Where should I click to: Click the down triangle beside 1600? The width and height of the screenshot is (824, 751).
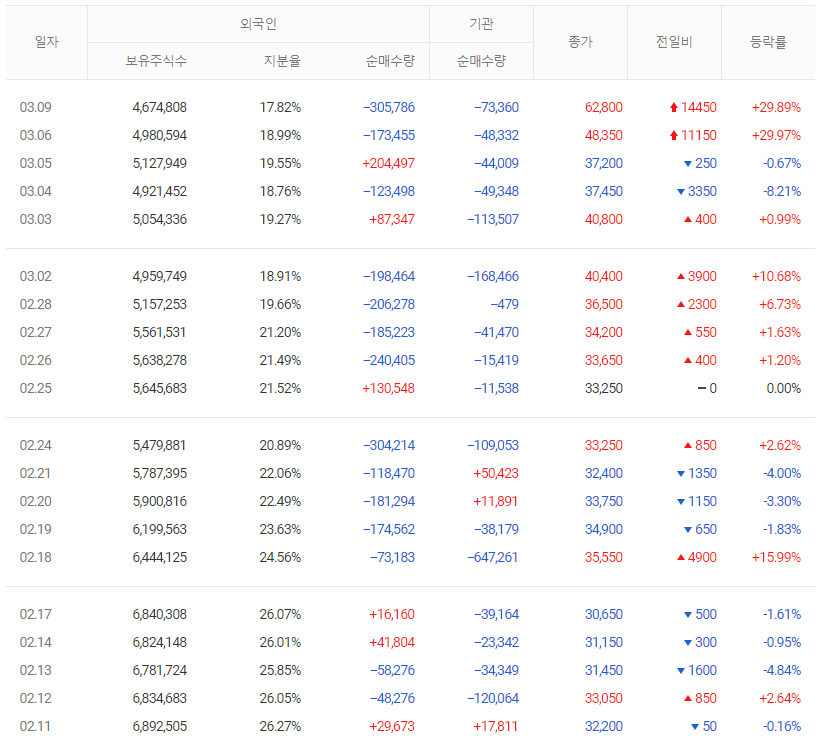[x=681, y=671]
